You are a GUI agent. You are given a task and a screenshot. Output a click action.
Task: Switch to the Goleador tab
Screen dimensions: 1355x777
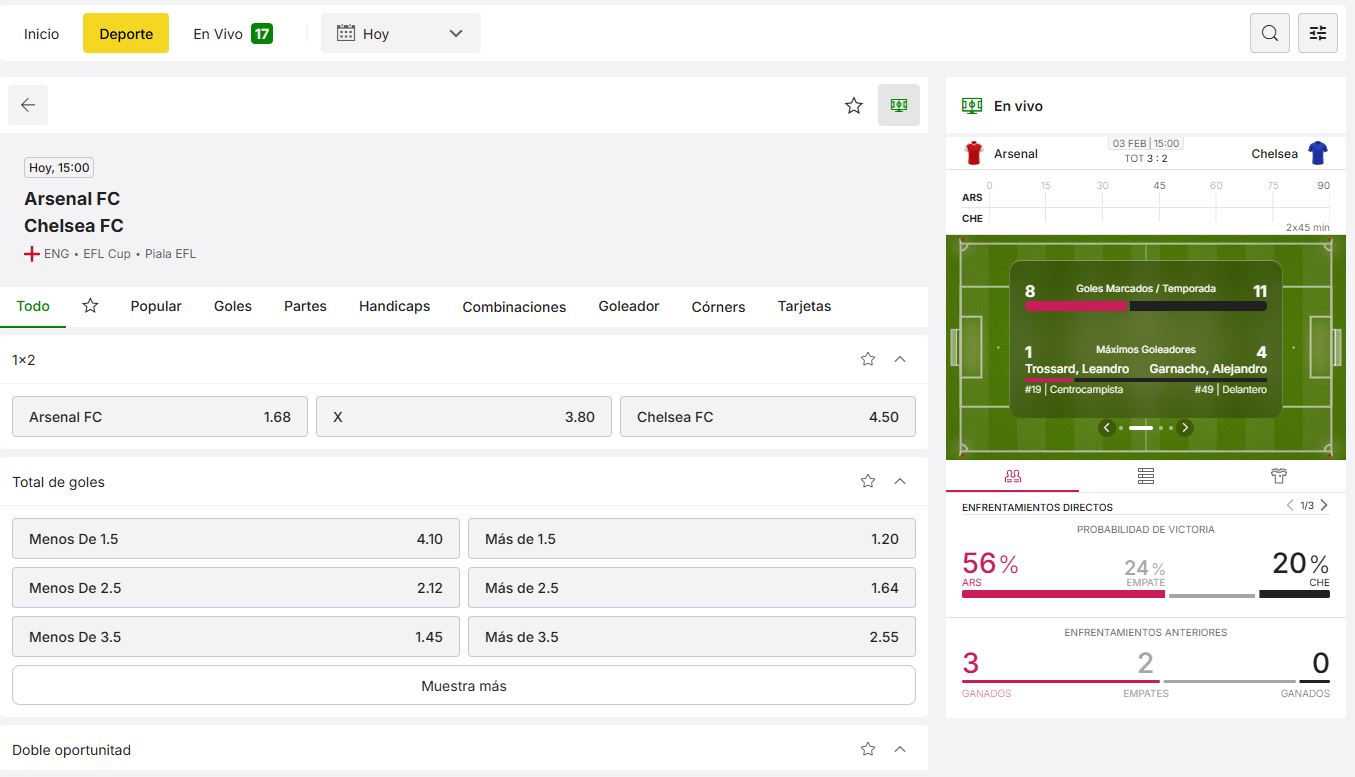(x=629, y=306)
